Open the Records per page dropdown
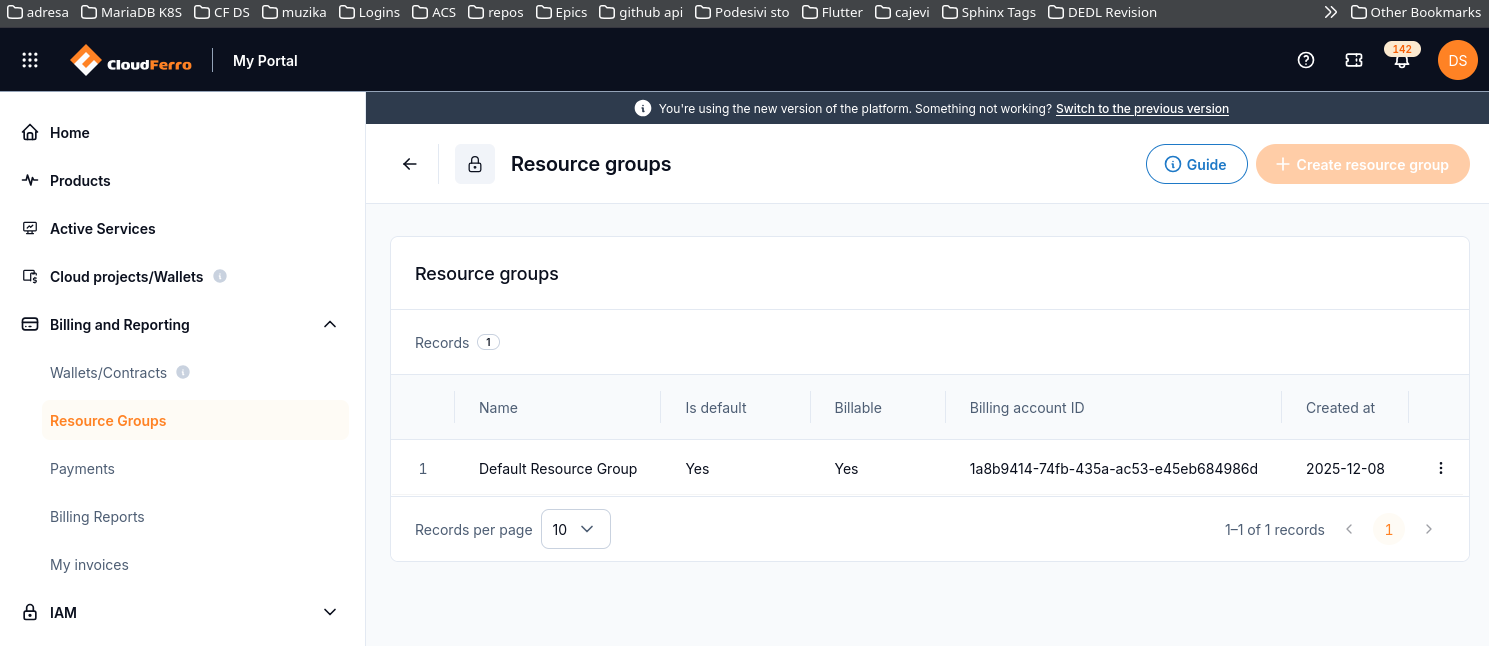Image resolution: width=1489 pixels, height=646 pixels. (576, 529)
